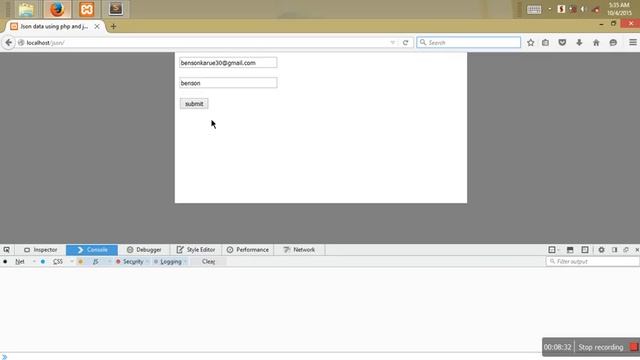Open the Debugger tab
The height and width of the screenshot is (360, 640).
(144, 250)
